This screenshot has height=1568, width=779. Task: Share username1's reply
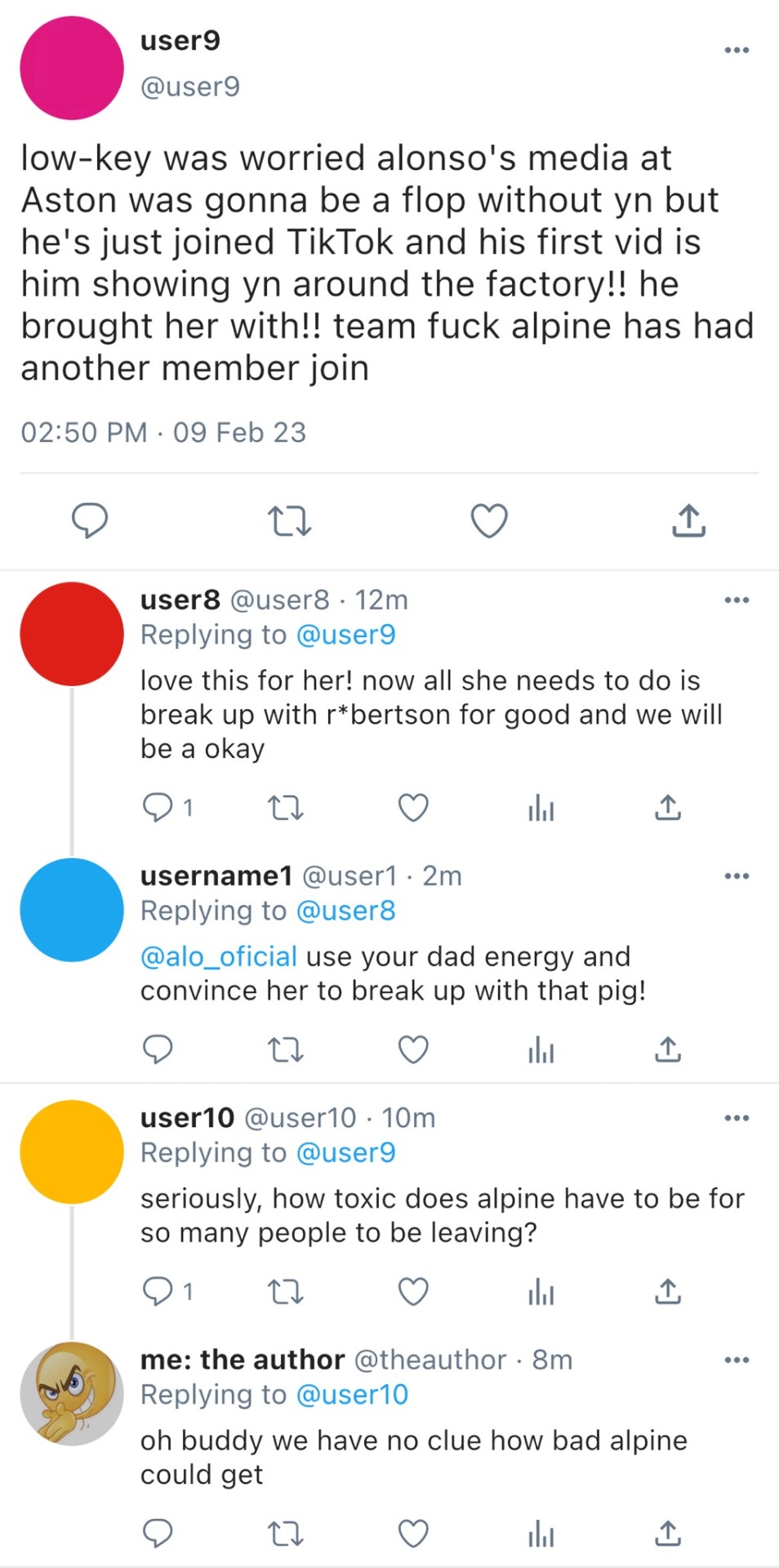(x=668, y=1049)
